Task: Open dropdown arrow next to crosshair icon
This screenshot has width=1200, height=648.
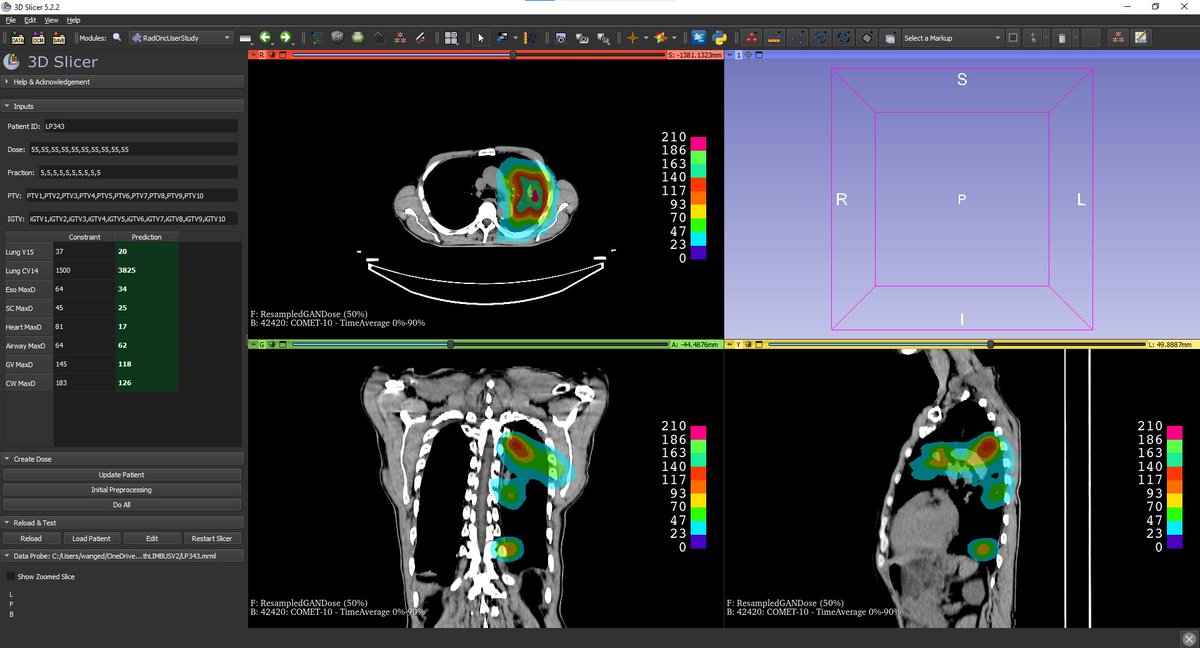Action: [646, 37]
